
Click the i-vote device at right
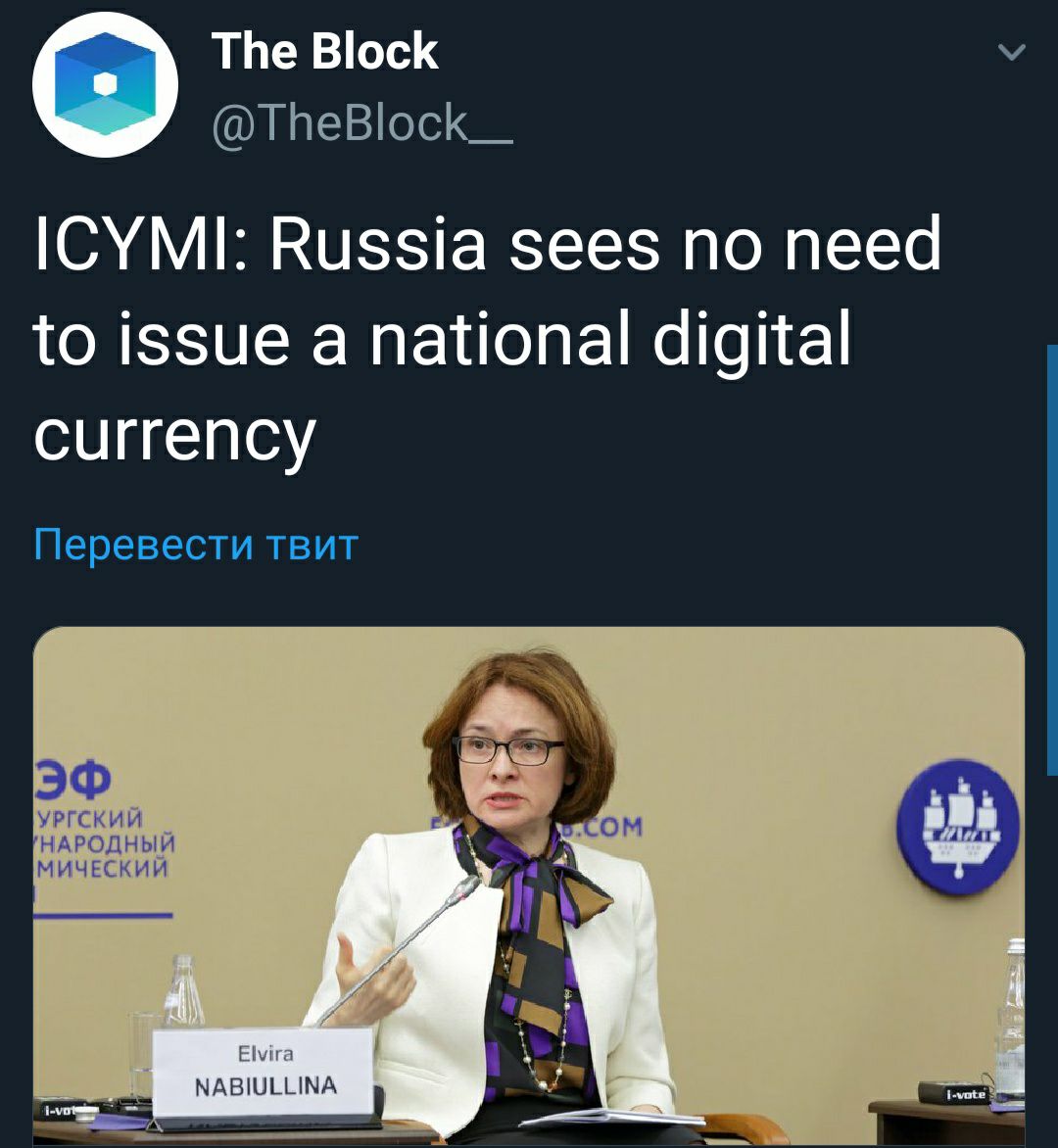coord(966,1094)
